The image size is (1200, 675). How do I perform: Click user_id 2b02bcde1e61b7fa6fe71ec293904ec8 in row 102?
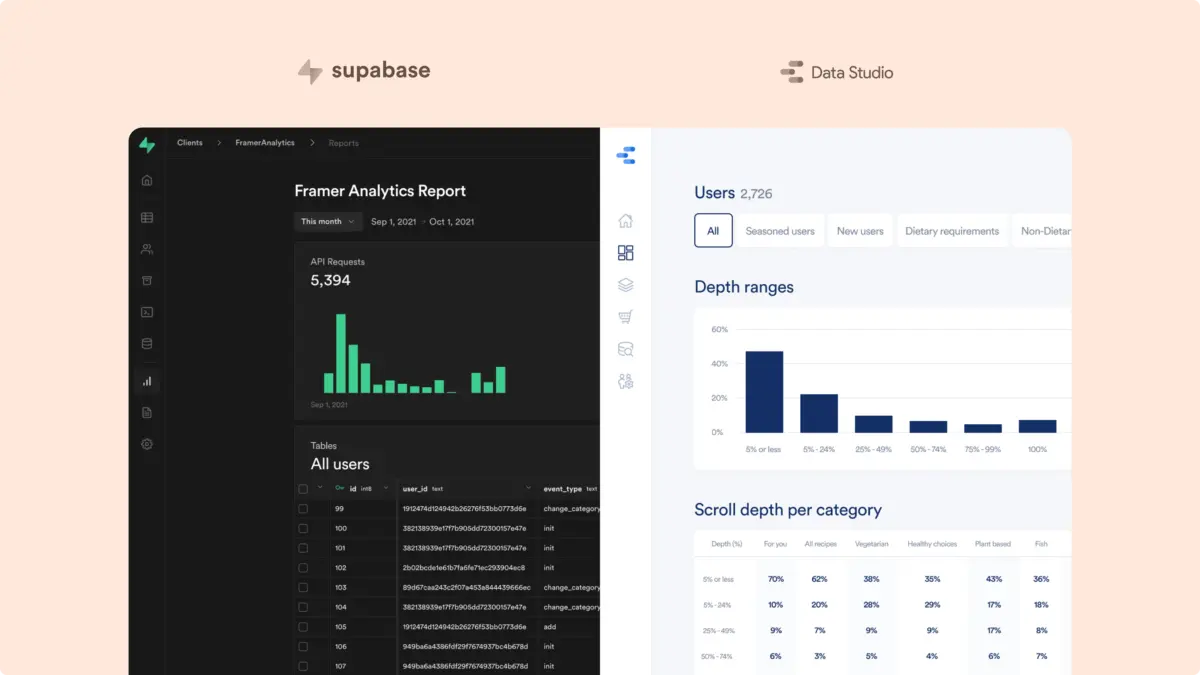pos(464,568)
